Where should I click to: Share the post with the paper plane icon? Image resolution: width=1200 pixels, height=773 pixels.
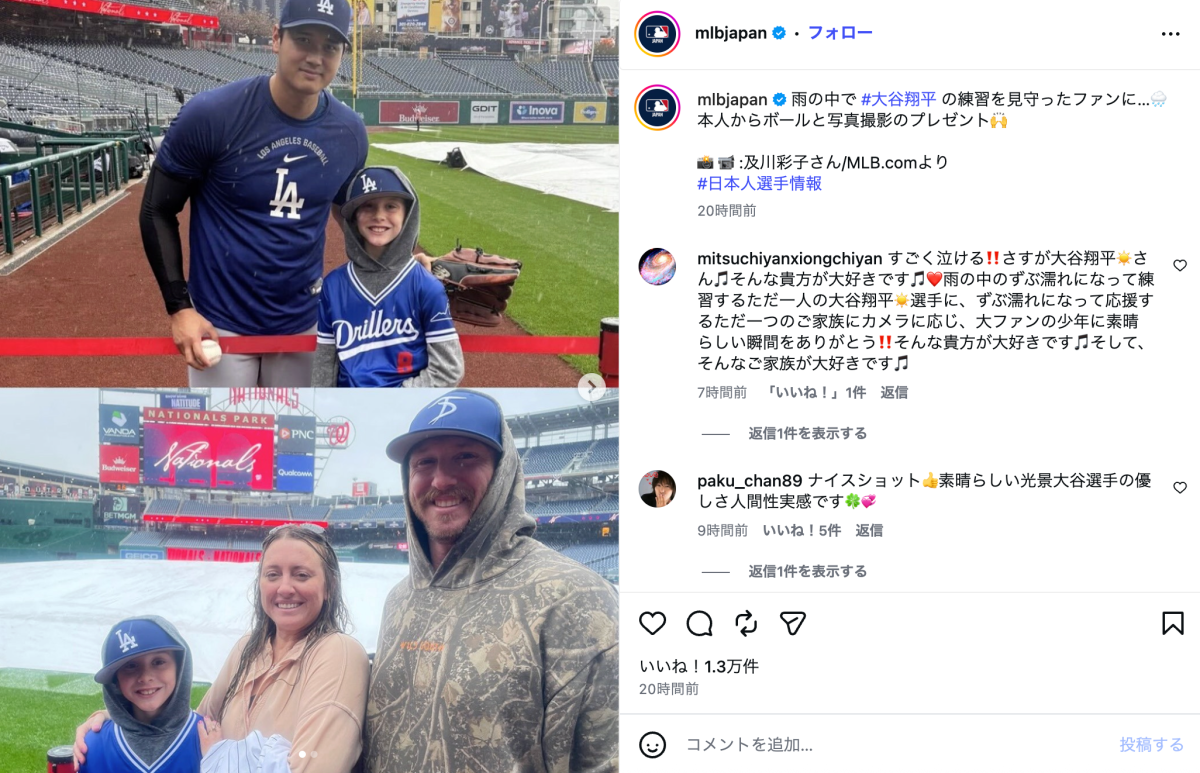click(793, 624)
